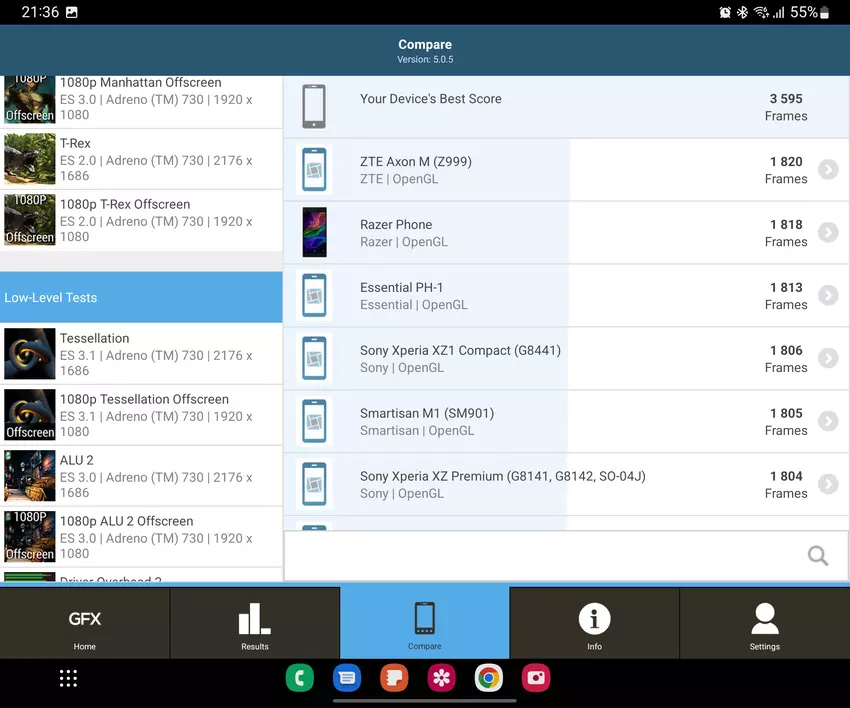
Task: Open the Info tab
Action: (594, 624)
